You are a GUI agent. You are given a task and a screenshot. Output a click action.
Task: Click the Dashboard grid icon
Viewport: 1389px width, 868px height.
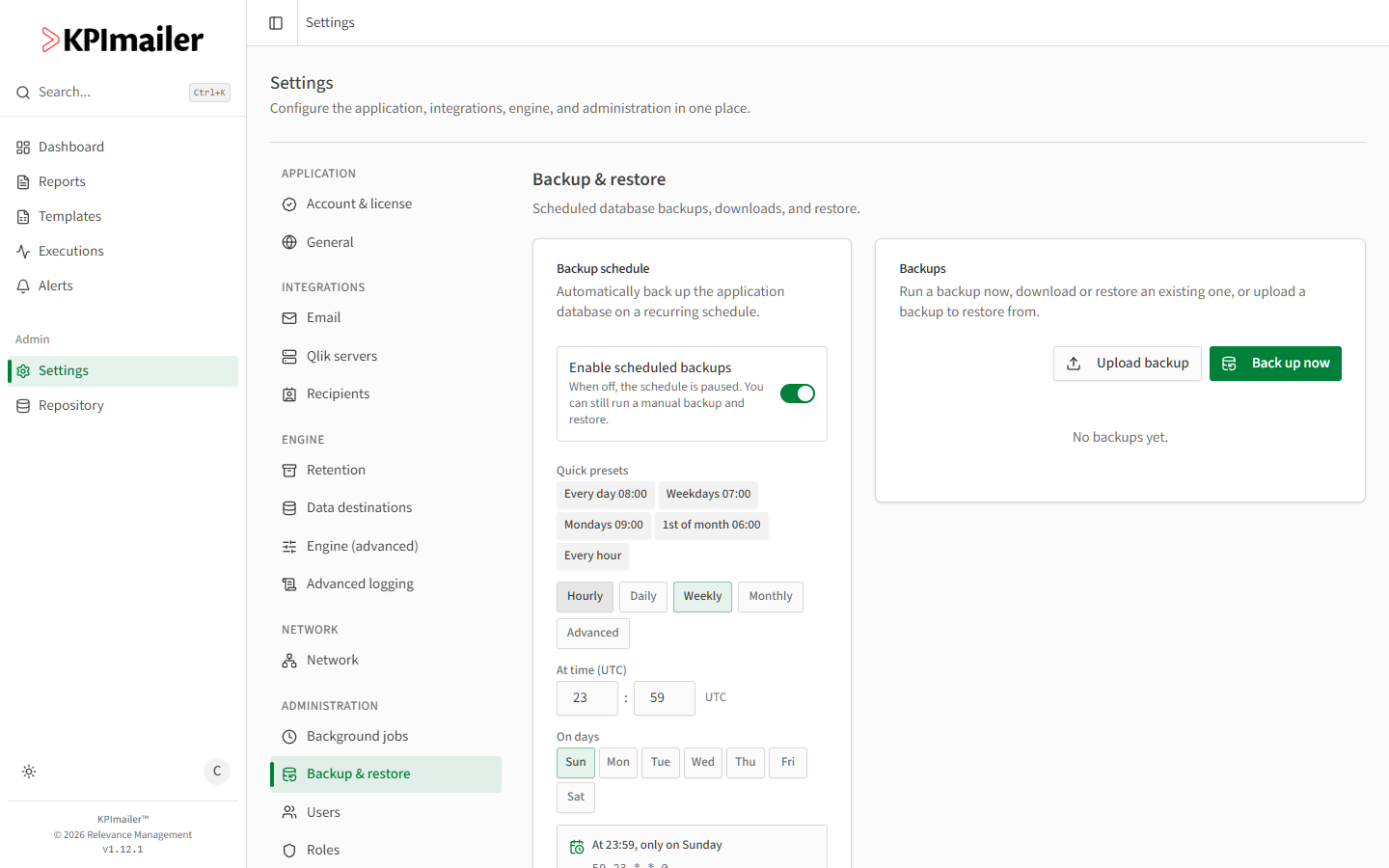coord(23,148)
